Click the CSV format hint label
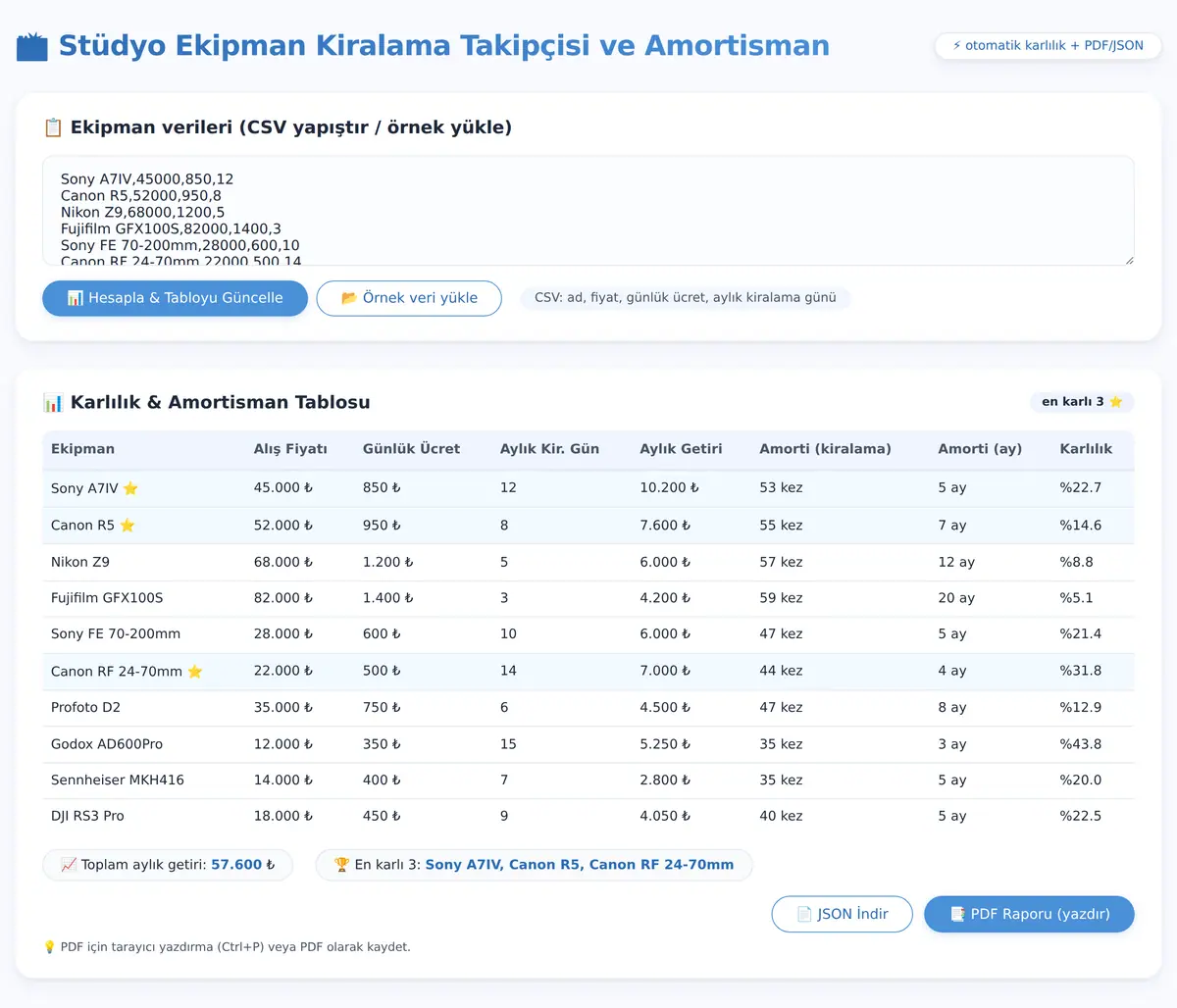This screenshot has width=1177, height=1008. (x=686, y=297)
